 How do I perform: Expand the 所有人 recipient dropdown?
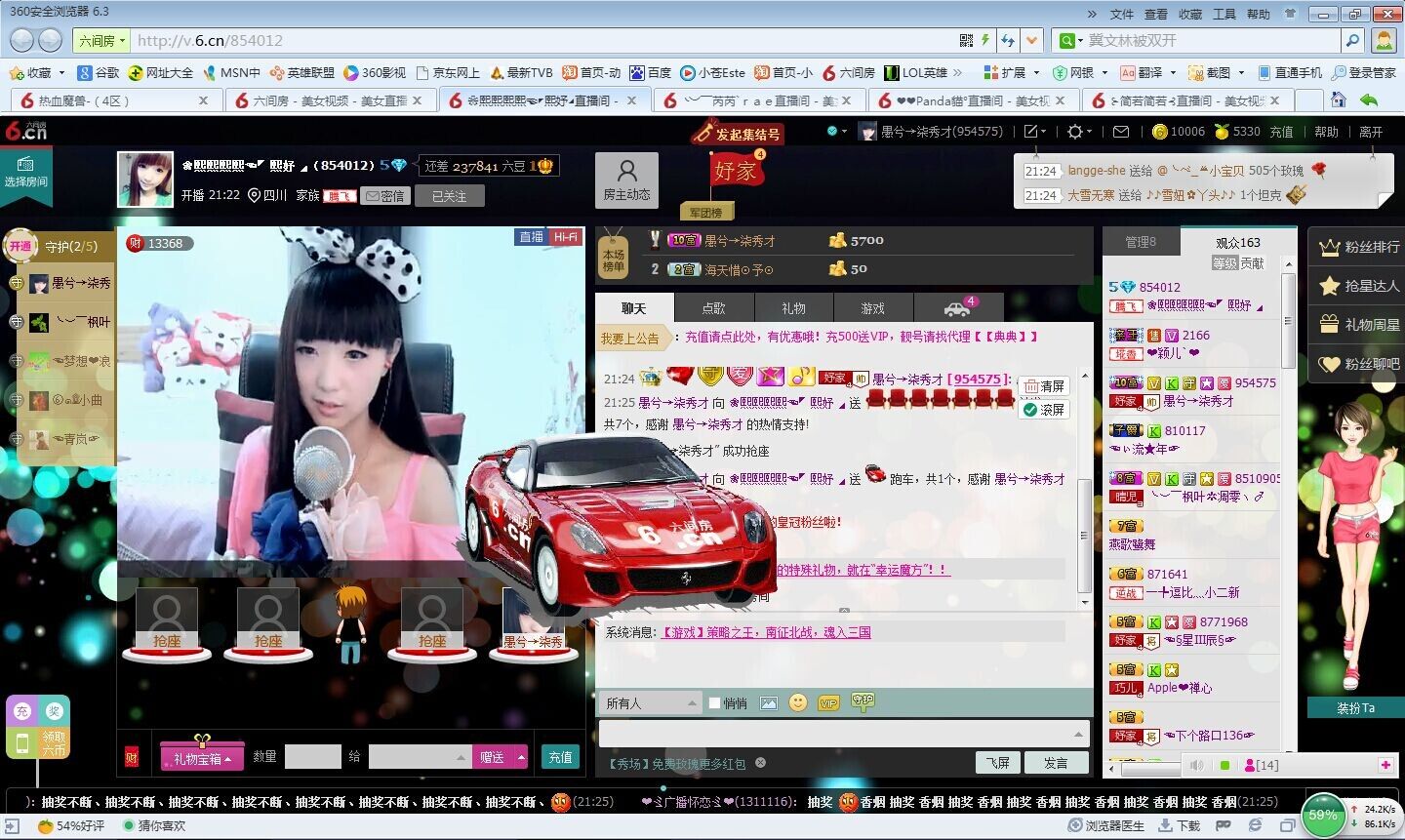[x=651, y=702]
